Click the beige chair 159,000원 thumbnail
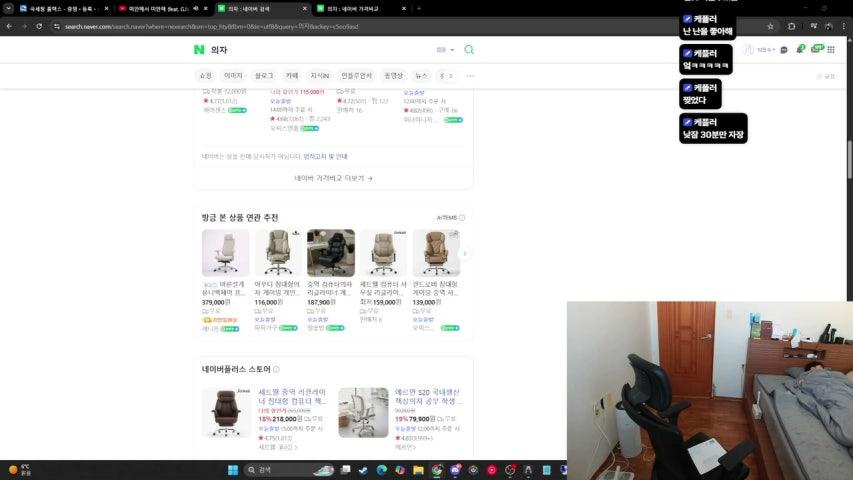 click(x=384, y=253)
